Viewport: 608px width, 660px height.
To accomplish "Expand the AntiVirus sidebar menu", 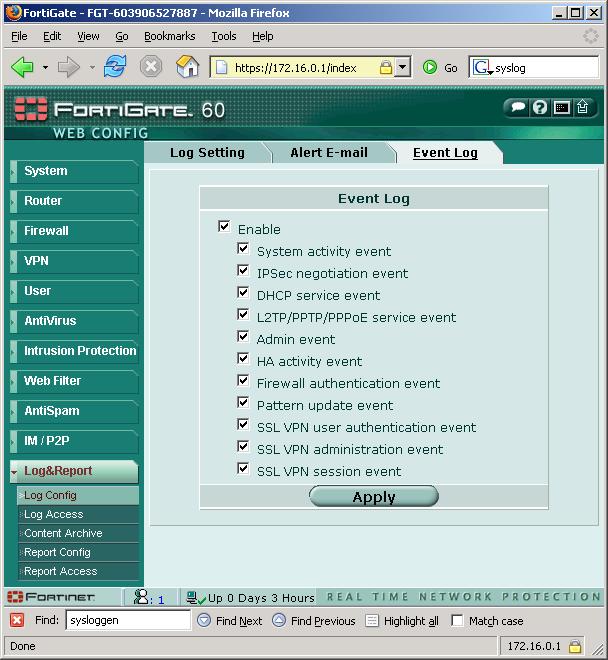I will pos(75,321).
